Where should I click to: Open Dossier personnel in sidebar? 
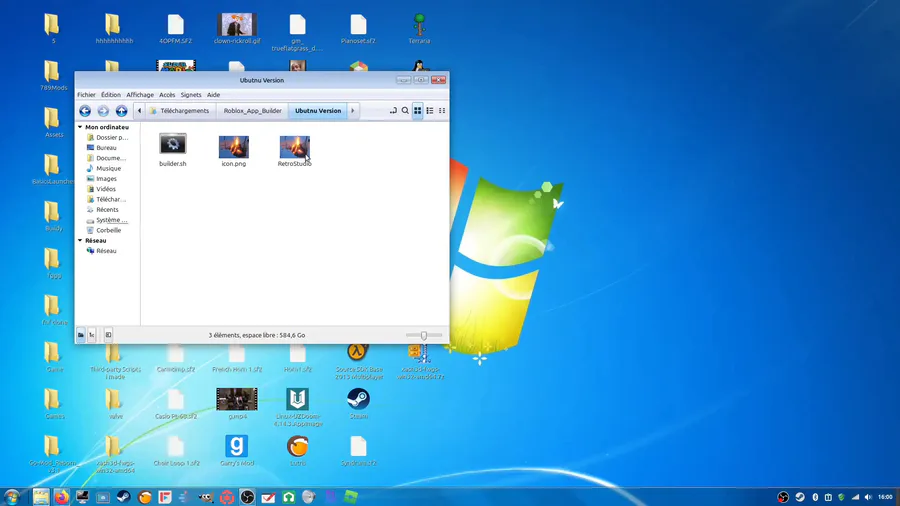point(107,138)
